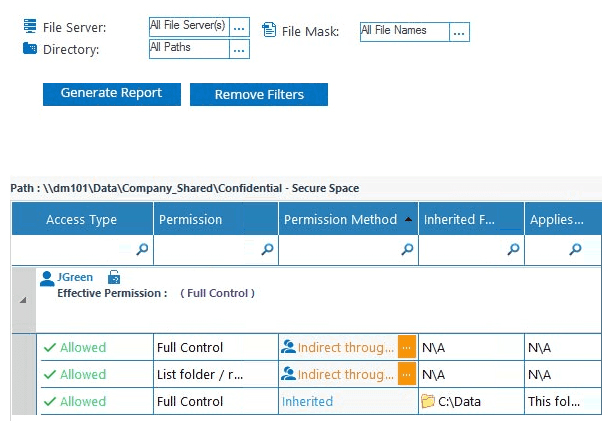Image resolution: width=612 pixels, height=430 pixels.
Task: Click the All File Names field
Action: click(x=405, y=32)
